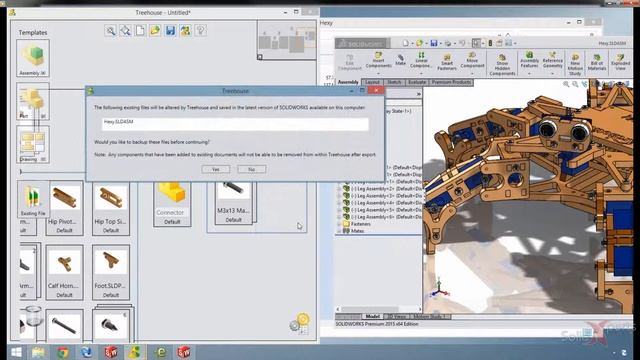Click Edit Component in SOLIDWORKS ribbon

(350, 62)
